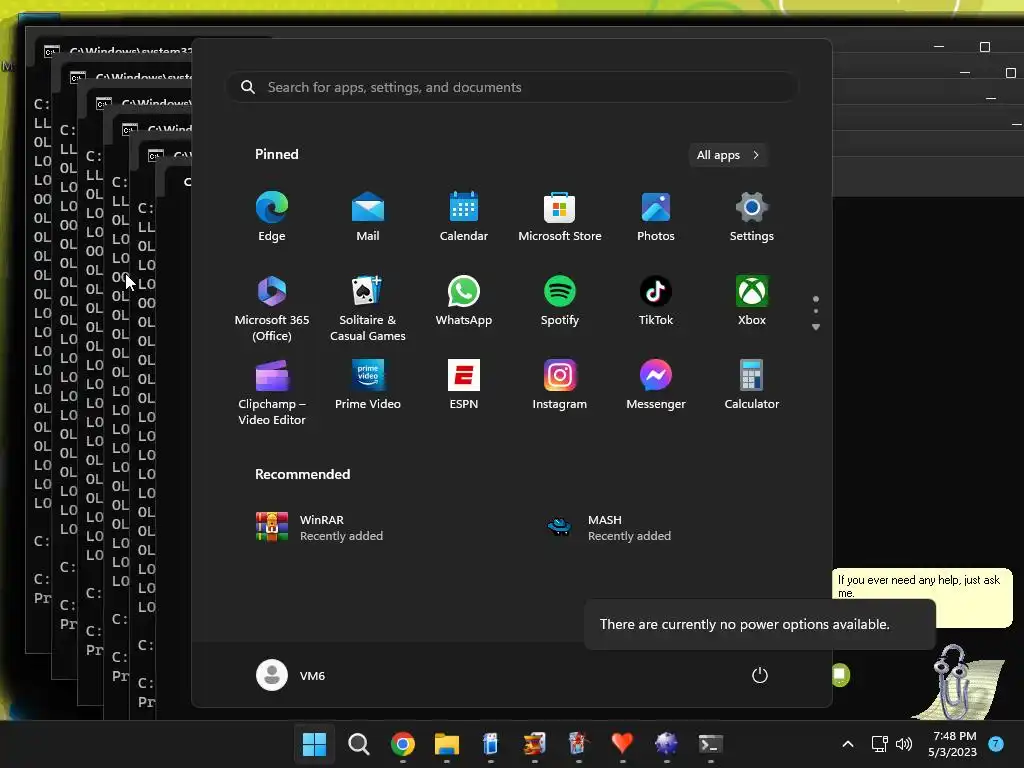This screenshot has height=768, width=1024.
Task: Click the no power options tooltip
Action: click(x=760, y=624)
